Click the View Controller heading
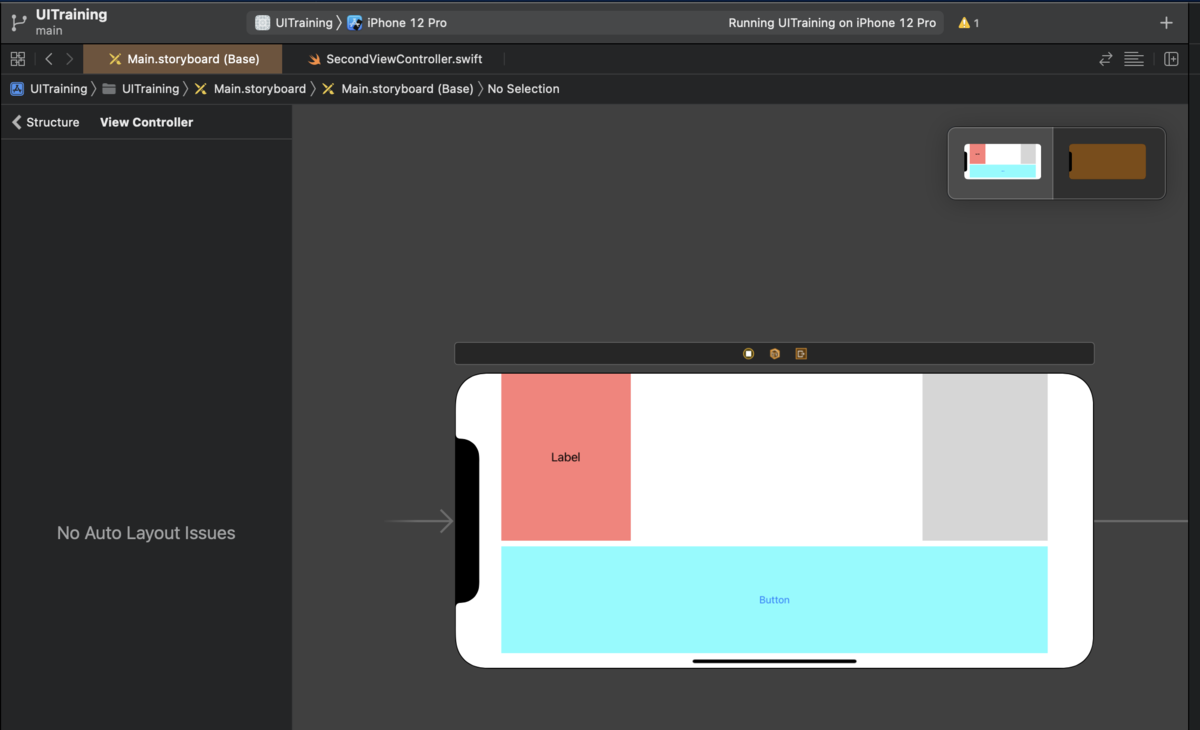 (146, 122)
